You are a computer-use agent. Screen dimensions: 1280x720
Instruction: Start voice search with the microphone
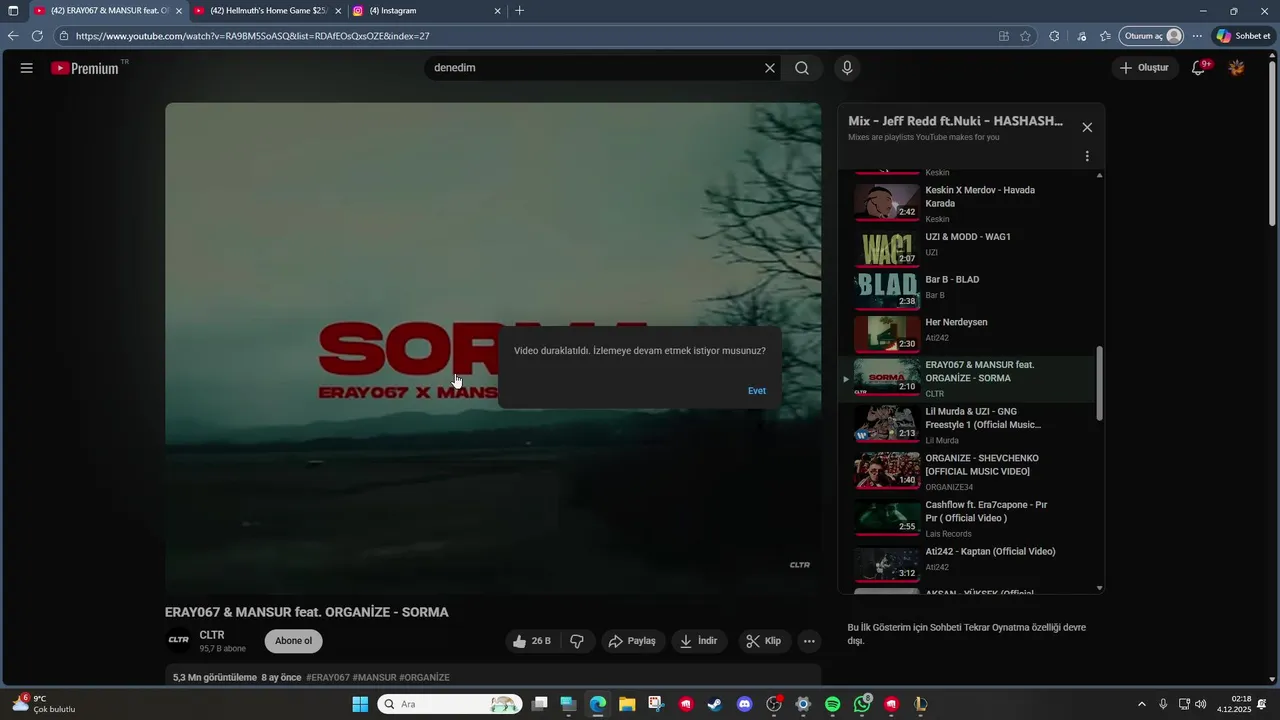(x=847, y=68)
